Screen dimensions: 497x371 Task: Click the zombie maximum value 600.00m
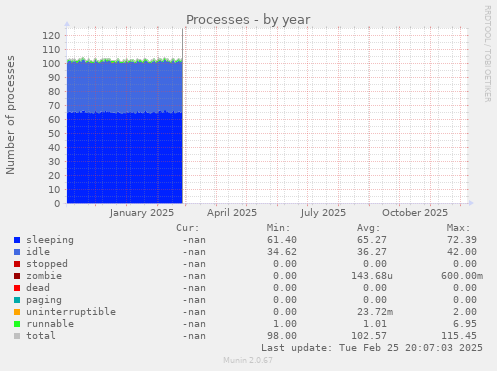point(462,276)
